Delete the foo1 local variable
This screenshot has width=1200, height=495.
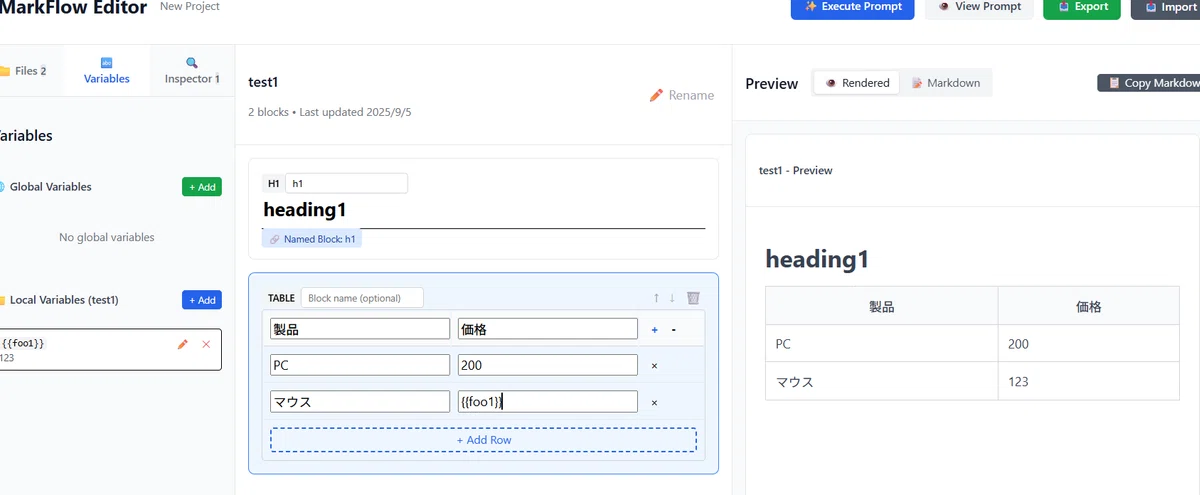click(206, 344)
